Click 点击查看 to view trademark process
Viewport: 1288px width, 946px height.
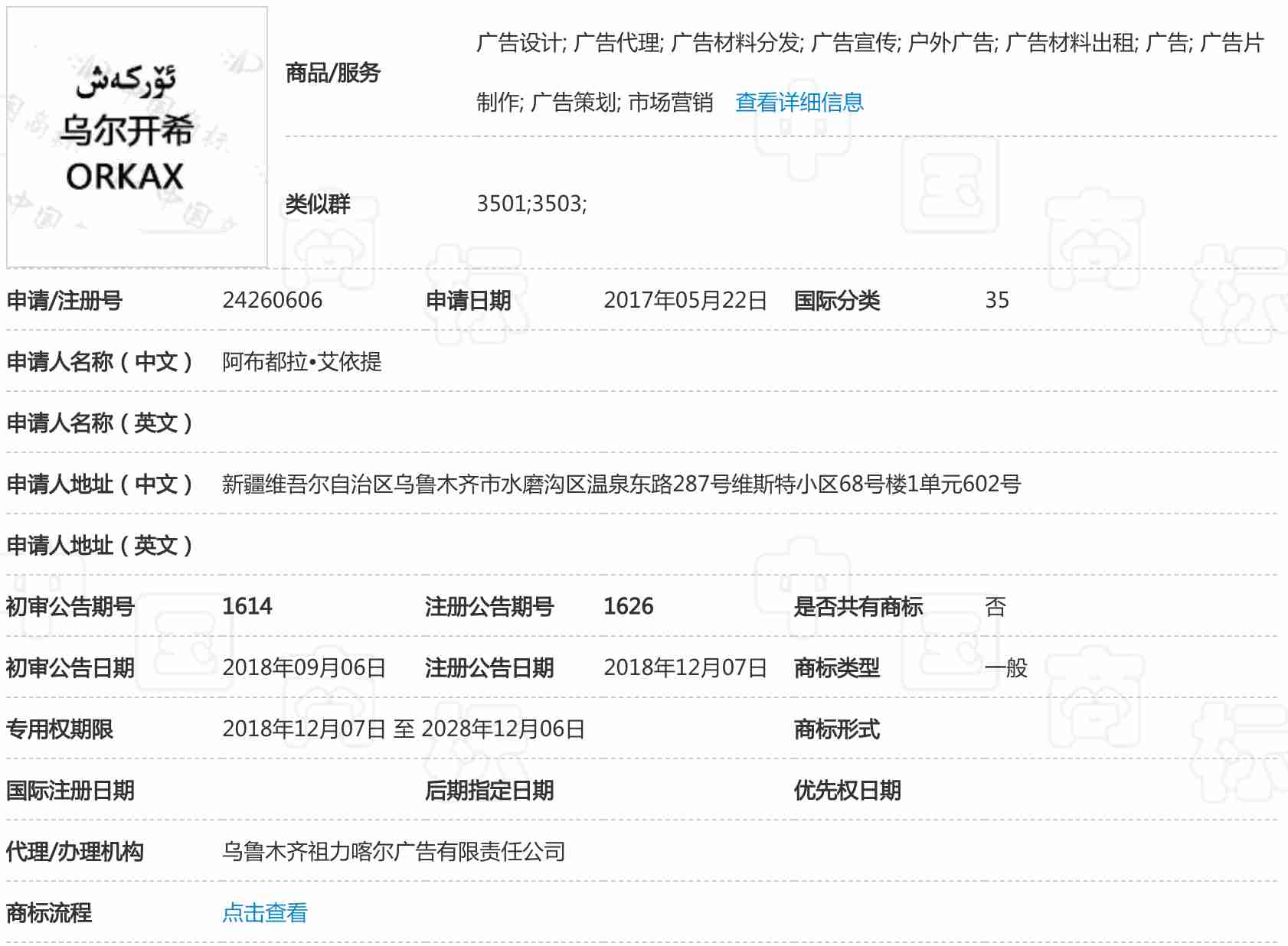coord(264,912)
